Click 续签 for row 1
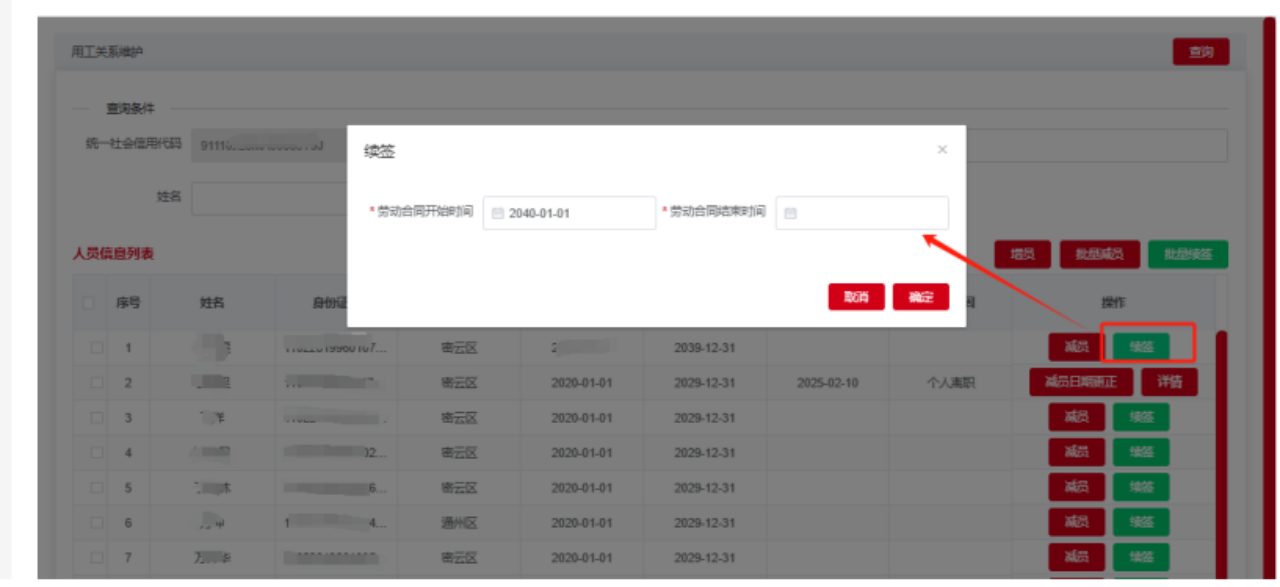The width and height of the screenshot is (1280, 587). tap(1141, 347)
